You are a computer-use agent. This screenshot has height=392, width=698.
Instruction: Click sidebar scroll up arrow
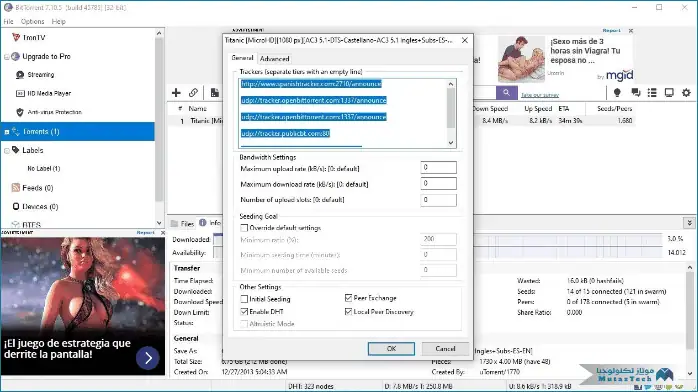[159, 33]
